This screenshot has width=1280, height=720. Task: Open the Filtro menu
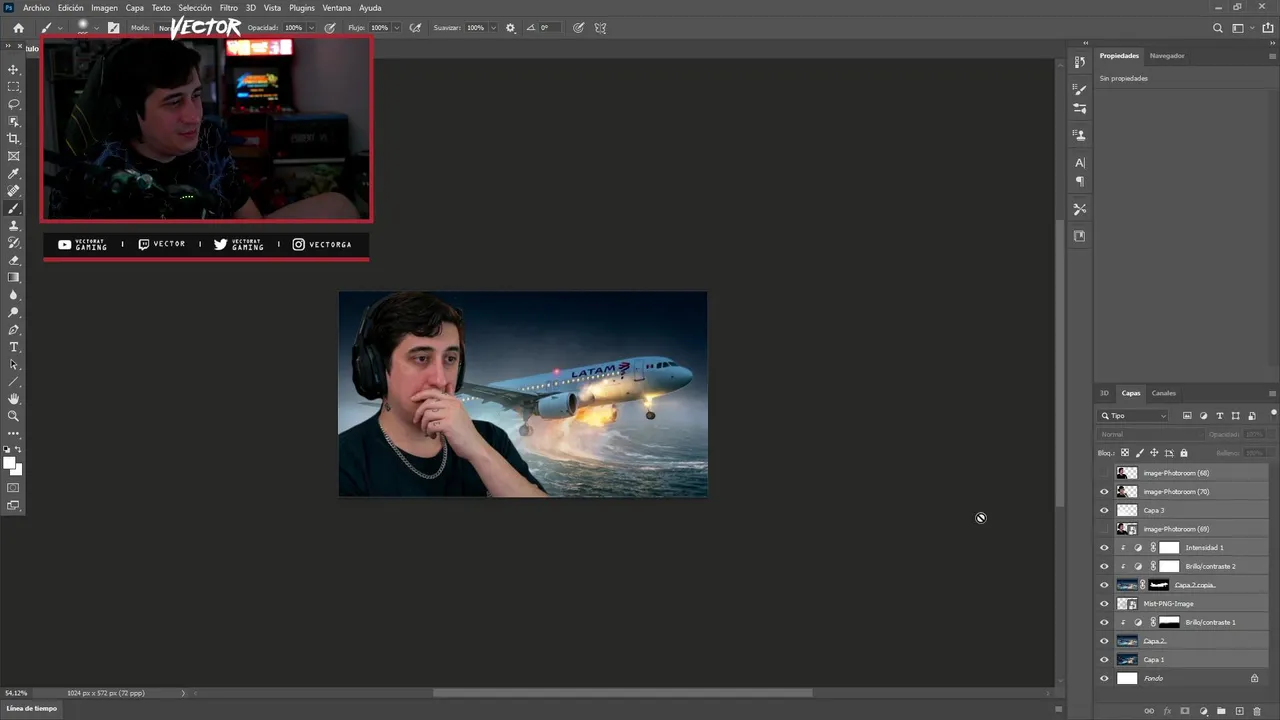click(x=229, y=7)
